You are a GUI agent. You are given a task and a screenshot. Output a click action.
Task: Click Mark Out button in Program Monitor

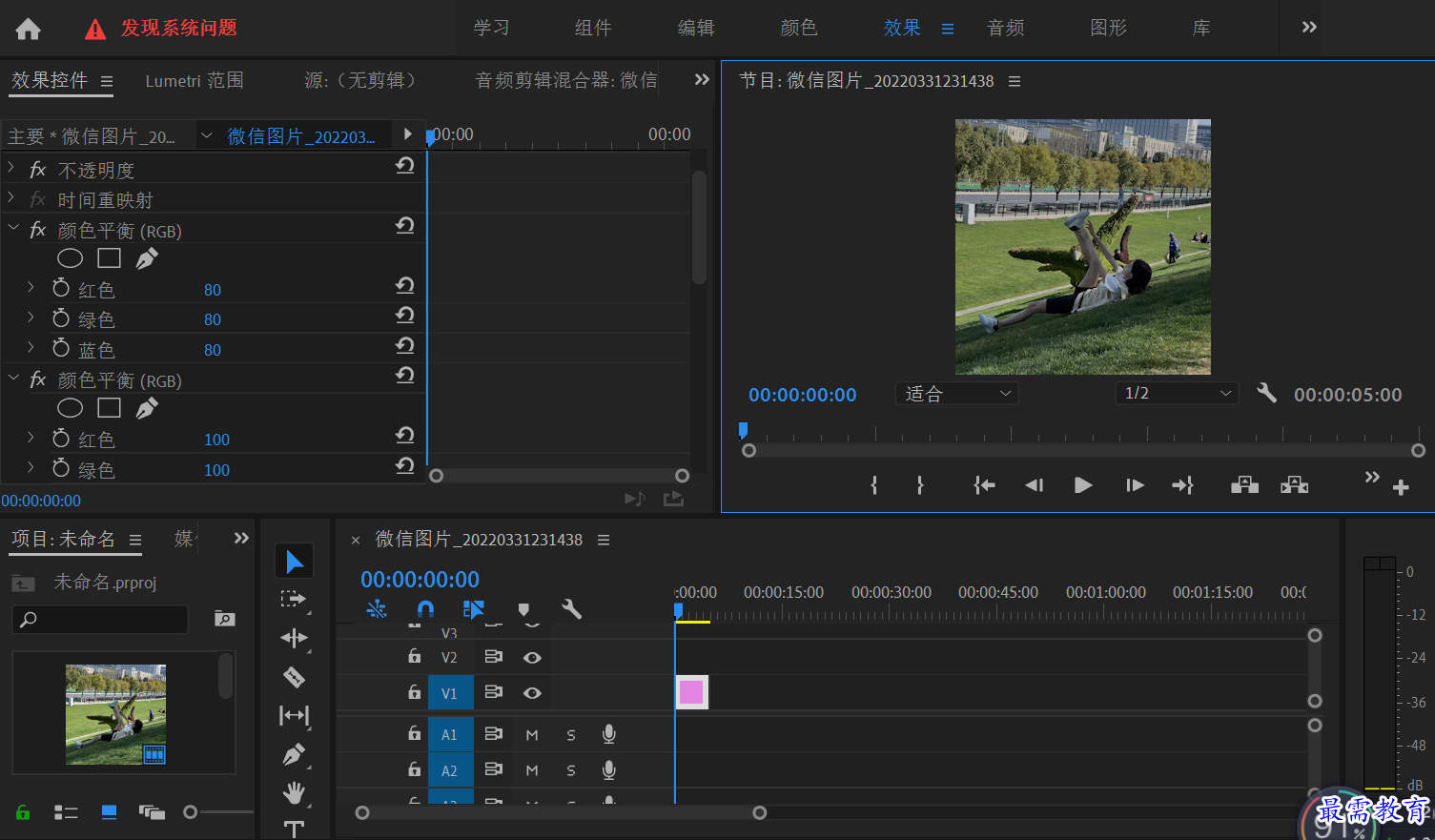[919, 485]
